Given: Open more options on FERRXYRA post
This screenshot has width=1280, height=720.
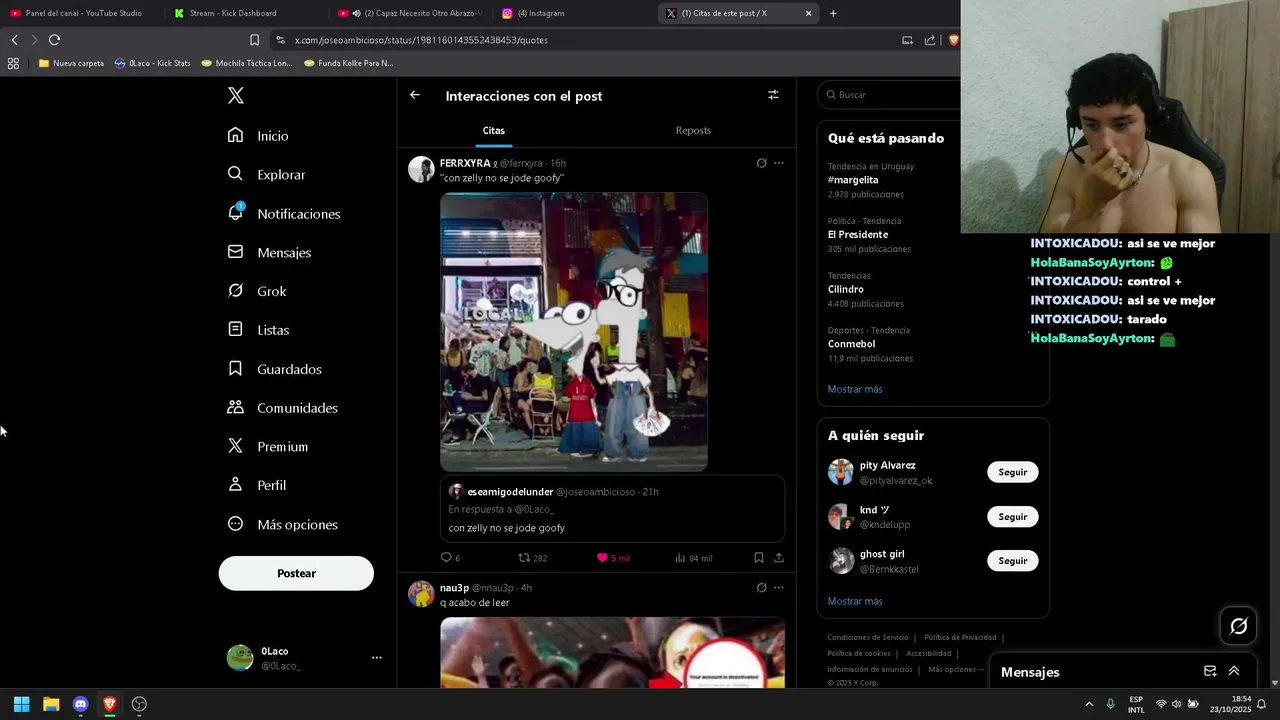Looking at the screenshot, I should point(779,163).
